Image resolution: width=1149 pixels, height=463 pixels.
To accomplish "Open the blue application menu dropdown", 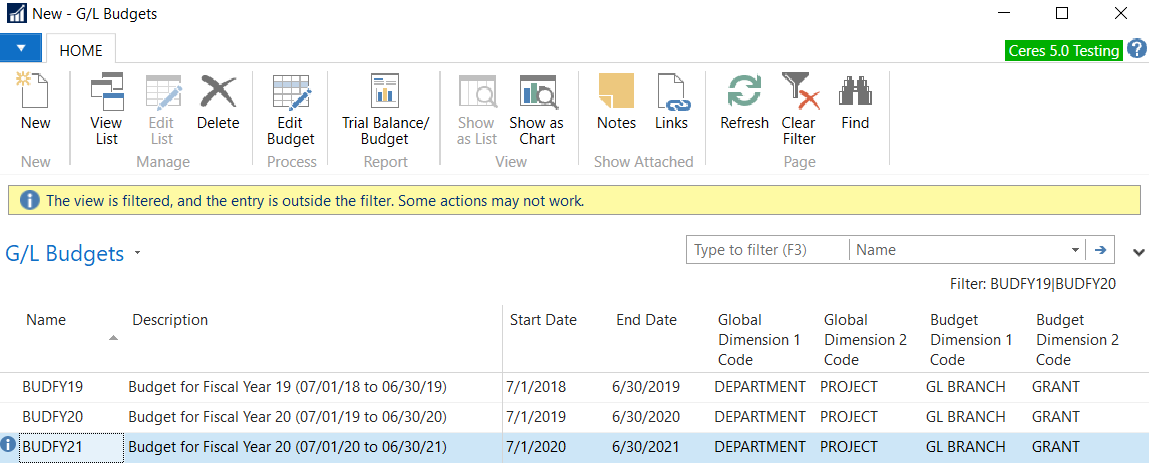I will [21, 48].
